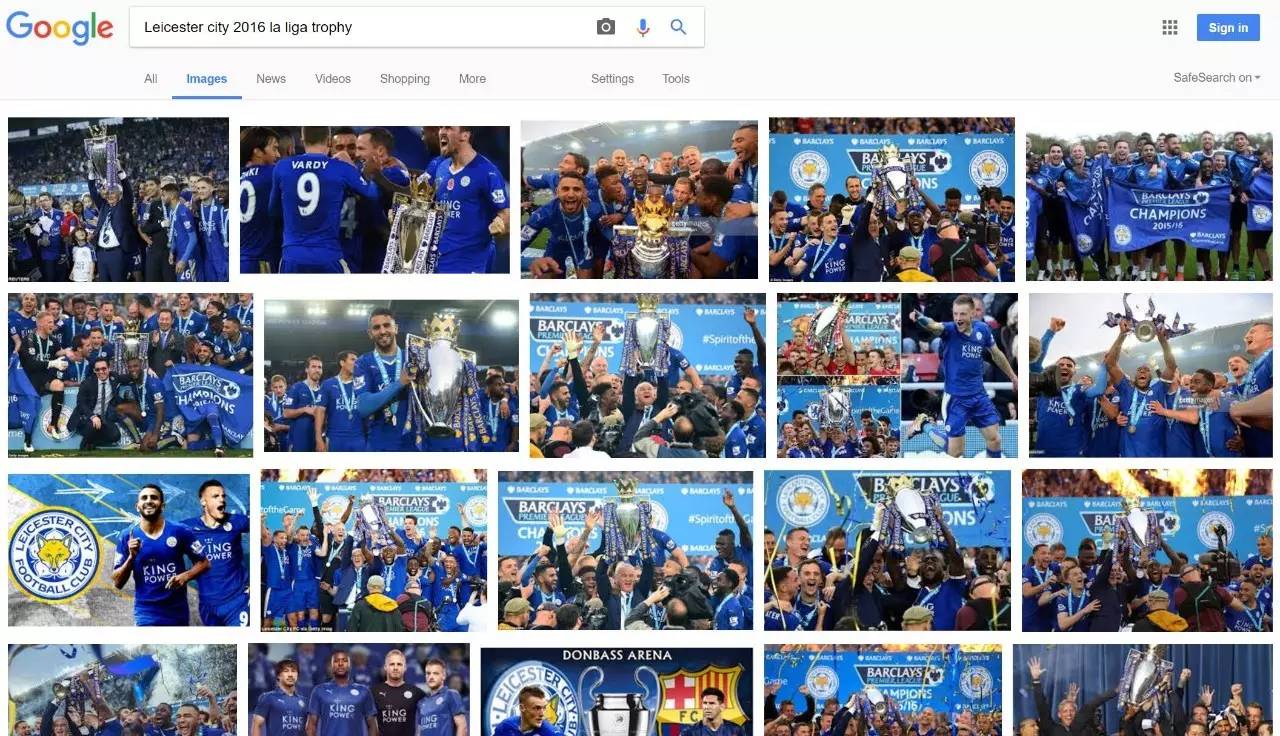Open the Vardy number 9 shirt image
Screen dimensions: 1280x736
point(375,200)
